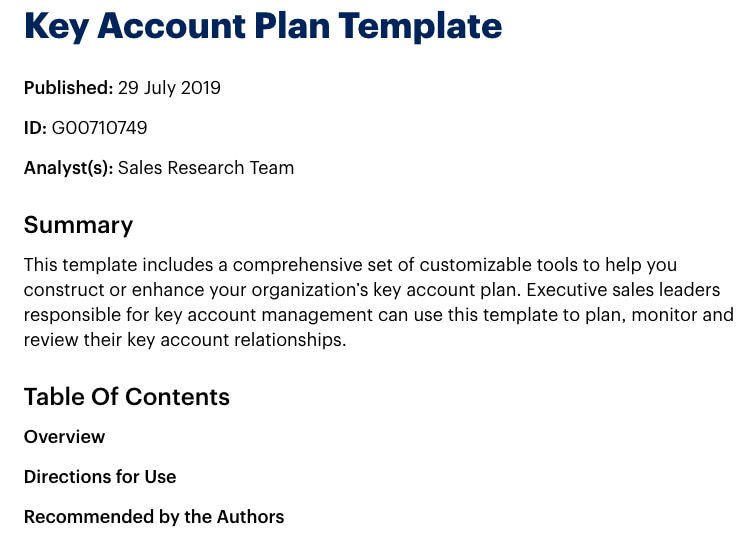
Task: Click the Key Account Plan Template title
Action: coord(263,27)
